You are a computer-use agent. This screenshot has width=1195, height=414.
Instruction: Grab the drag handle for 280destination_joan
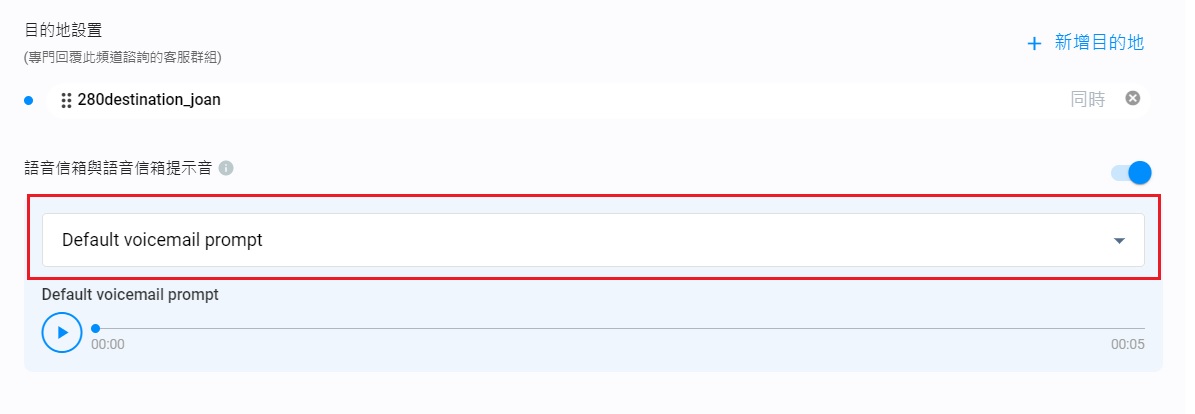(65, 100)
